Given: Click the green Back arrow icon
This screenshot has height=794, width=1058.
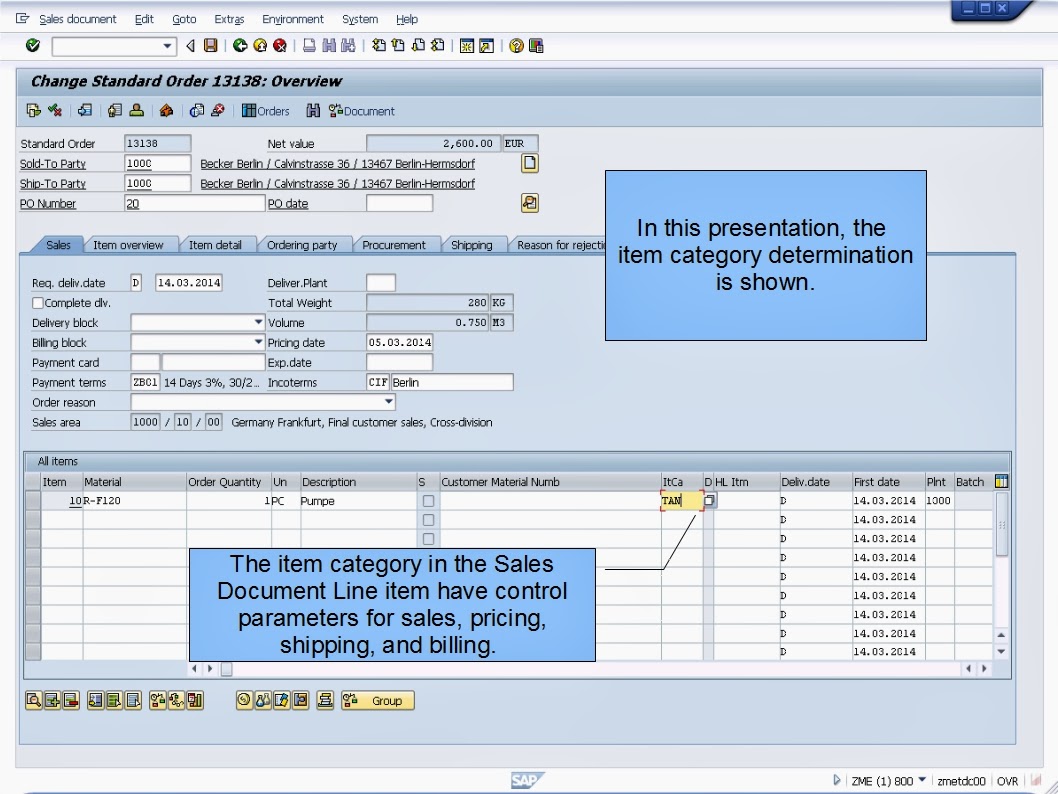Looking at the screenshot, I should click(x=240, y=45).
